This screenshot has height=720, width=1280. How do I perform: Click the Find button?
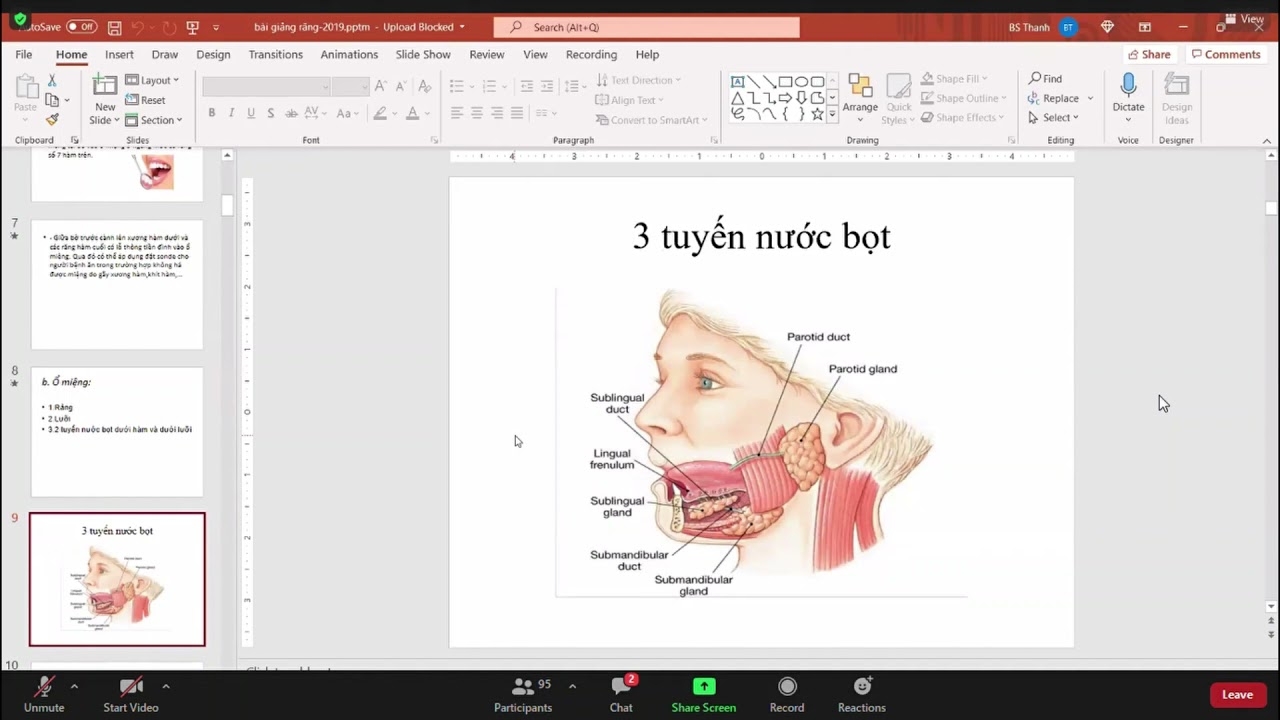1045,78
